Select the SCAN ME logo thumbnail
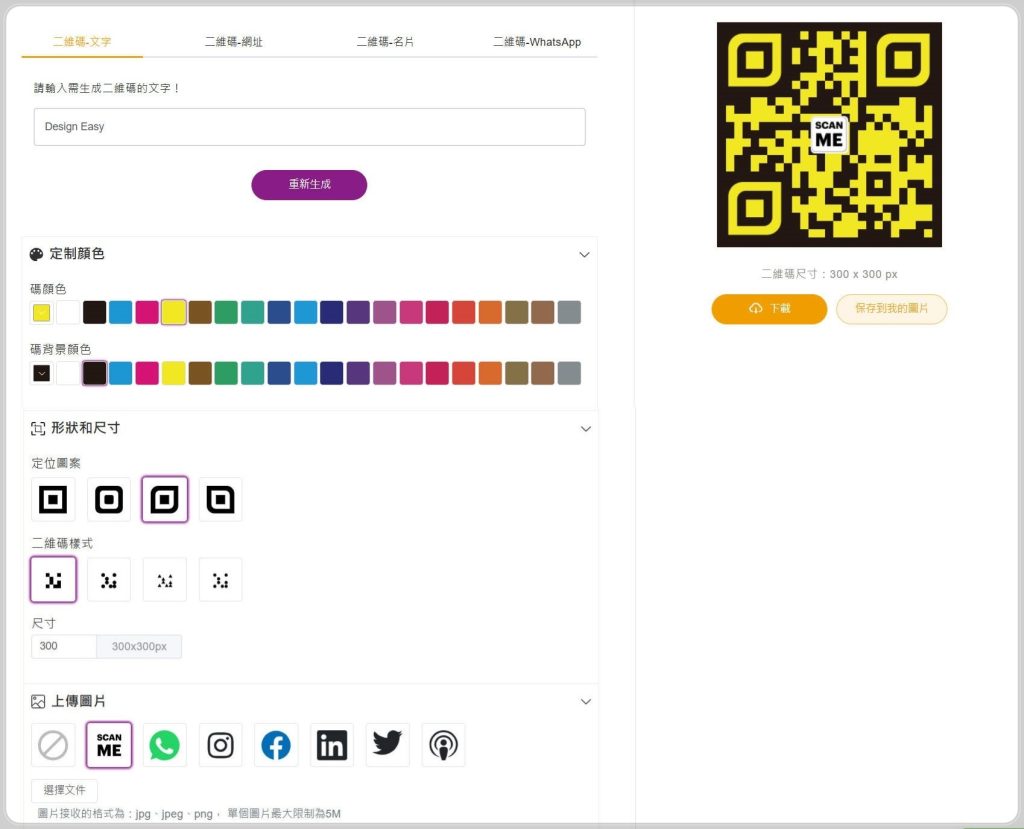The height and width of the screenshot is (829, 1024). coord(108,745)
